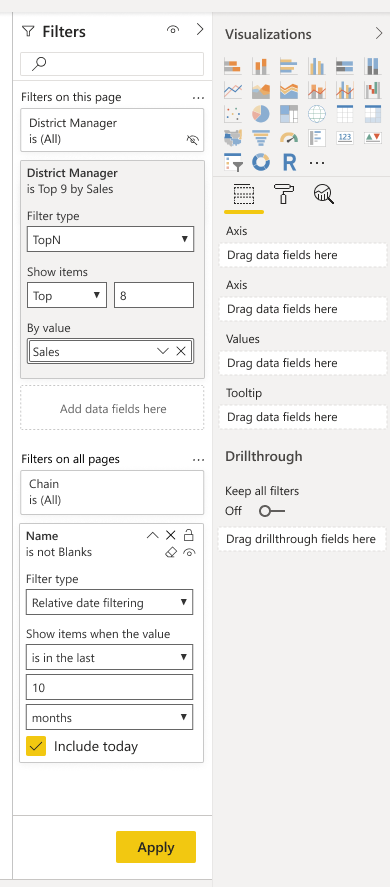This screenshot has height=887, width=390.
Task: Click the Tooltip field well
Action: [x=303, y=417]
